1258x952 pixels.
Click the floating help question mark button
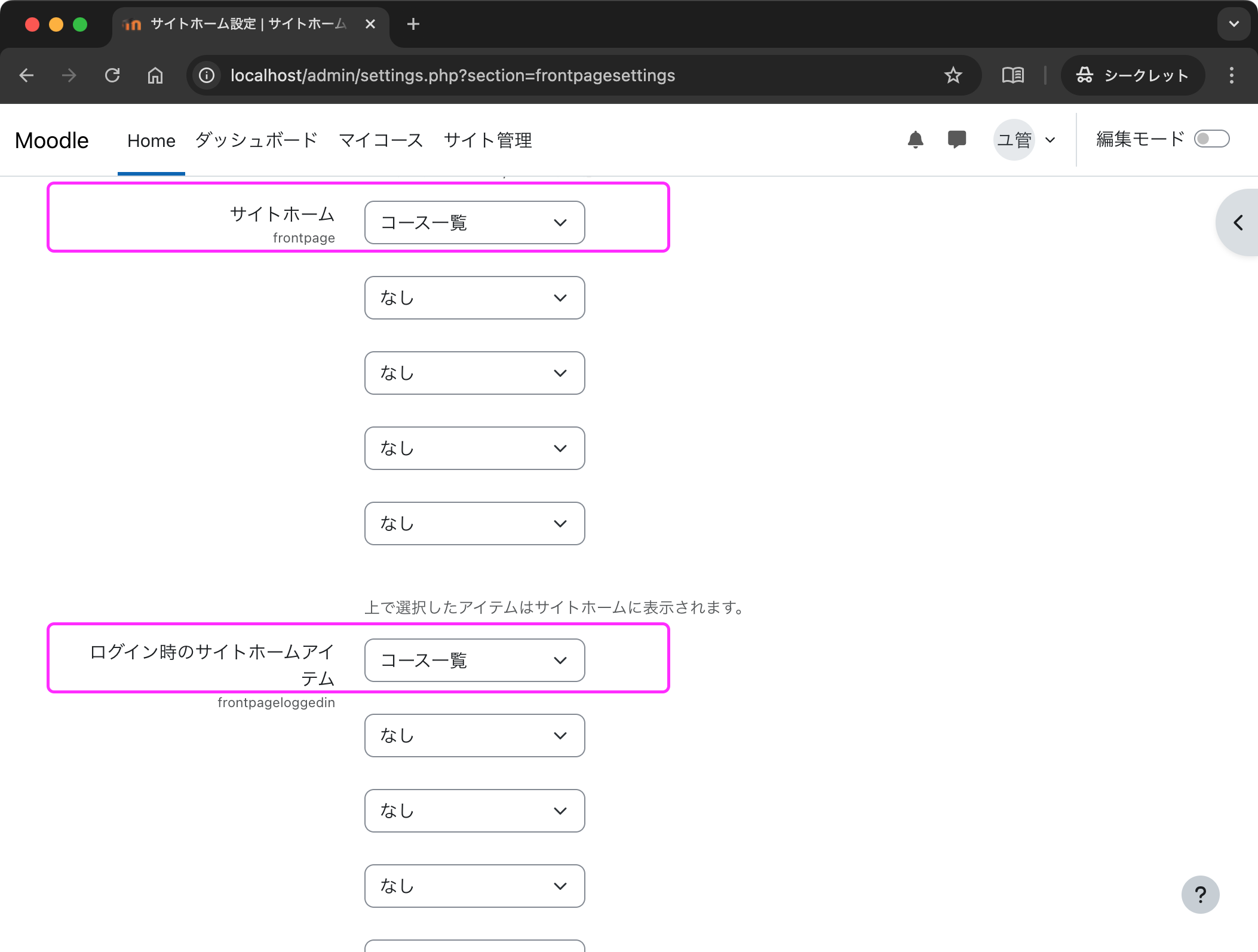click(x=1200, y=894)
